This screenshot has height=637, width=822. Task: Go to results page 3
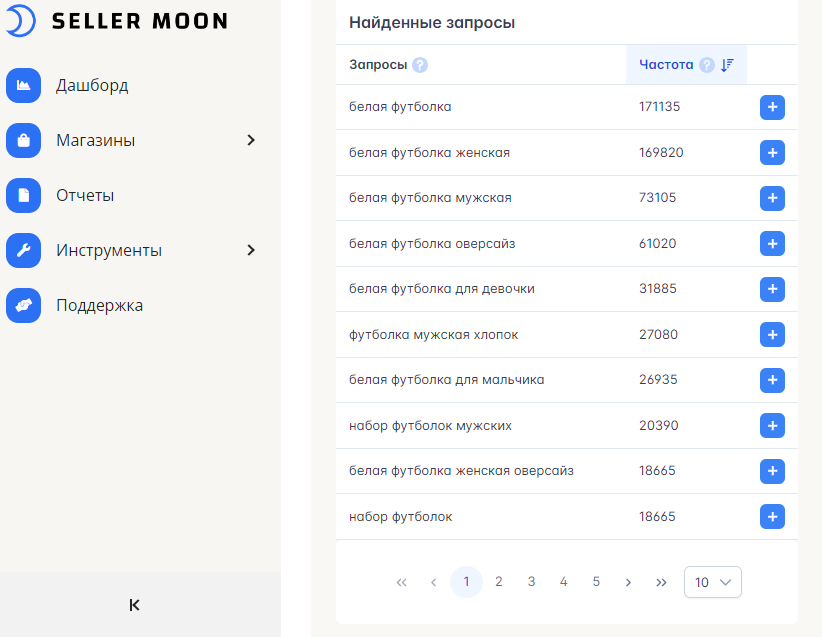(531, 582)
